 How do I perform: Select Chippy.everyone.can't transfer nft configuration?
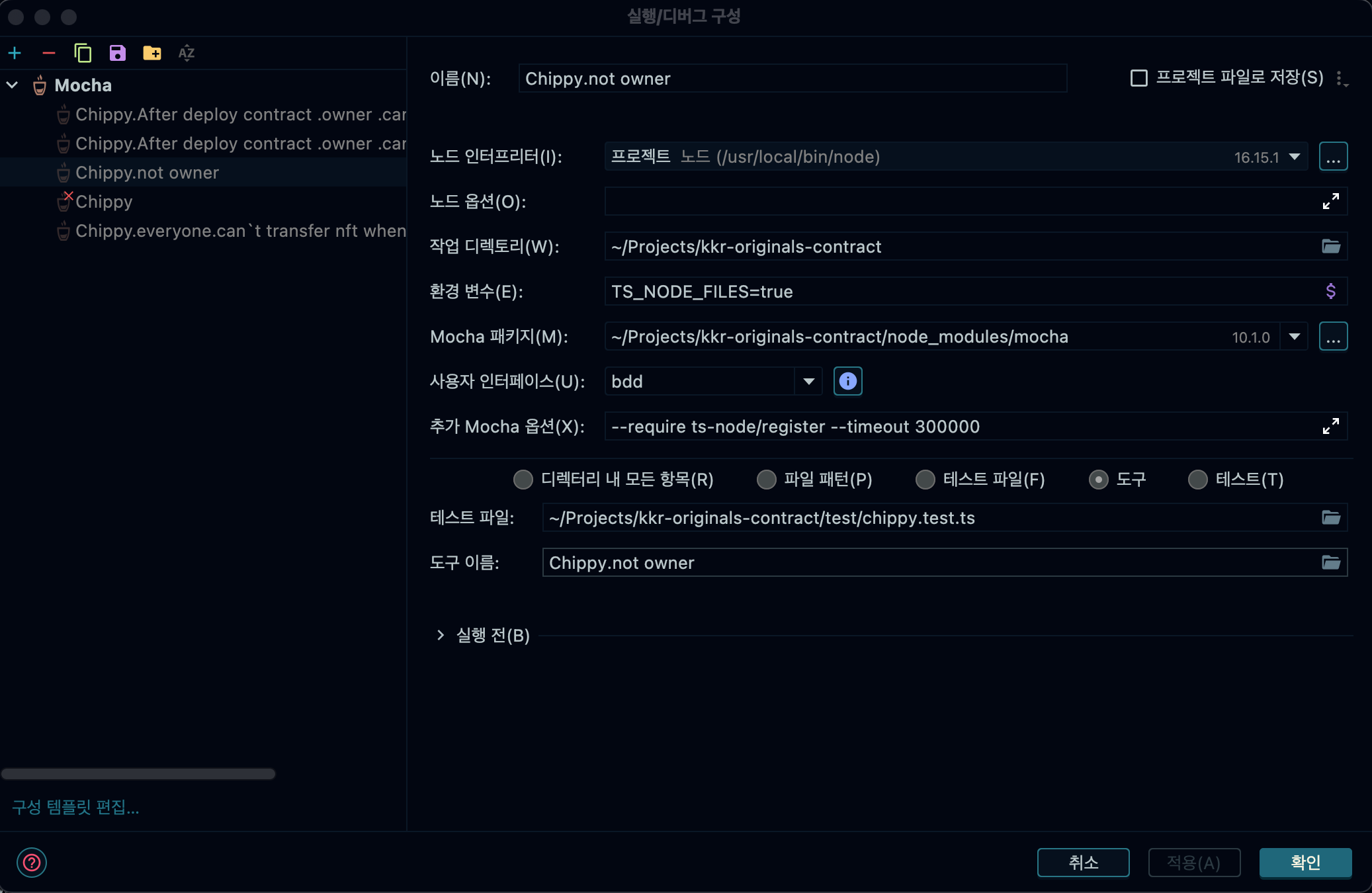click(x=239, y=231)
